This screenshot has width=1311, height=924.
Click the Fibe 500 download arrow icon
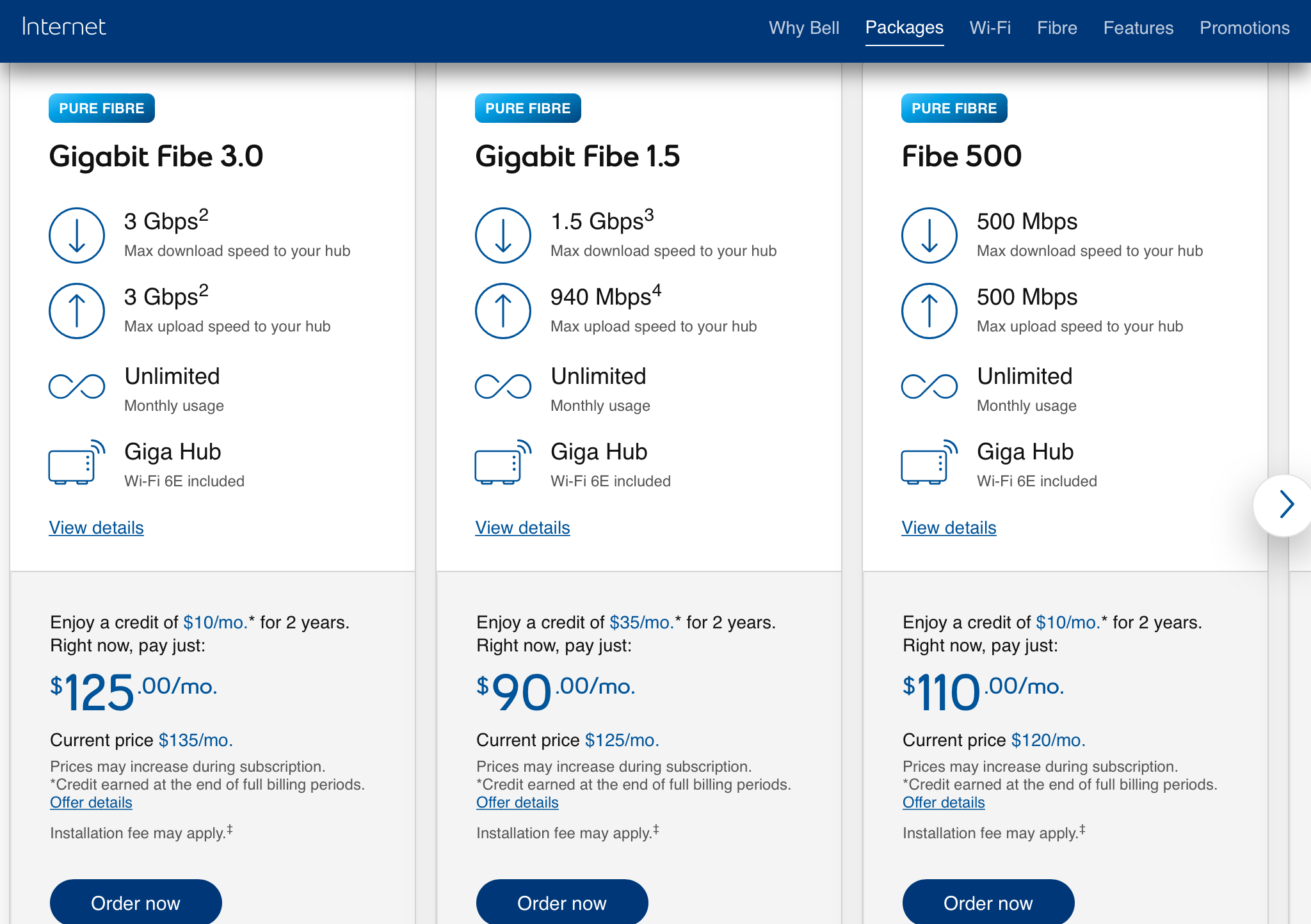click(929, 235)
